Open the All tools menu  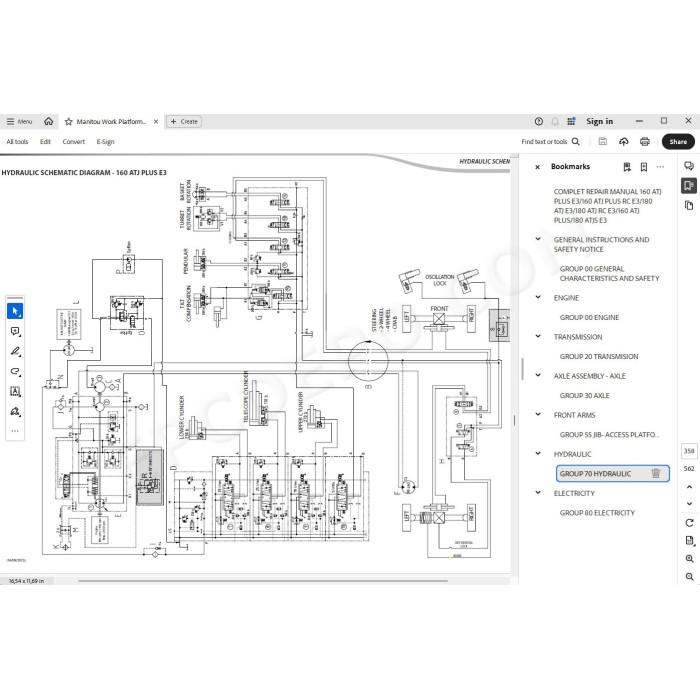point(17,142)
